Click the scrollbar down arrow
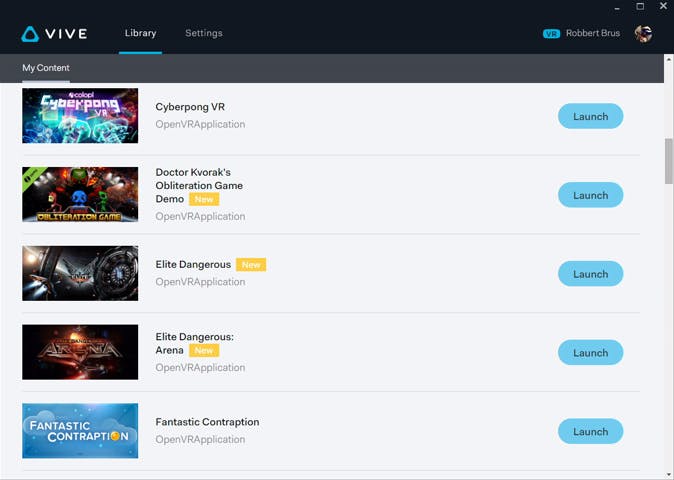Viewport: 674px width, 480px height. (669, 474)
